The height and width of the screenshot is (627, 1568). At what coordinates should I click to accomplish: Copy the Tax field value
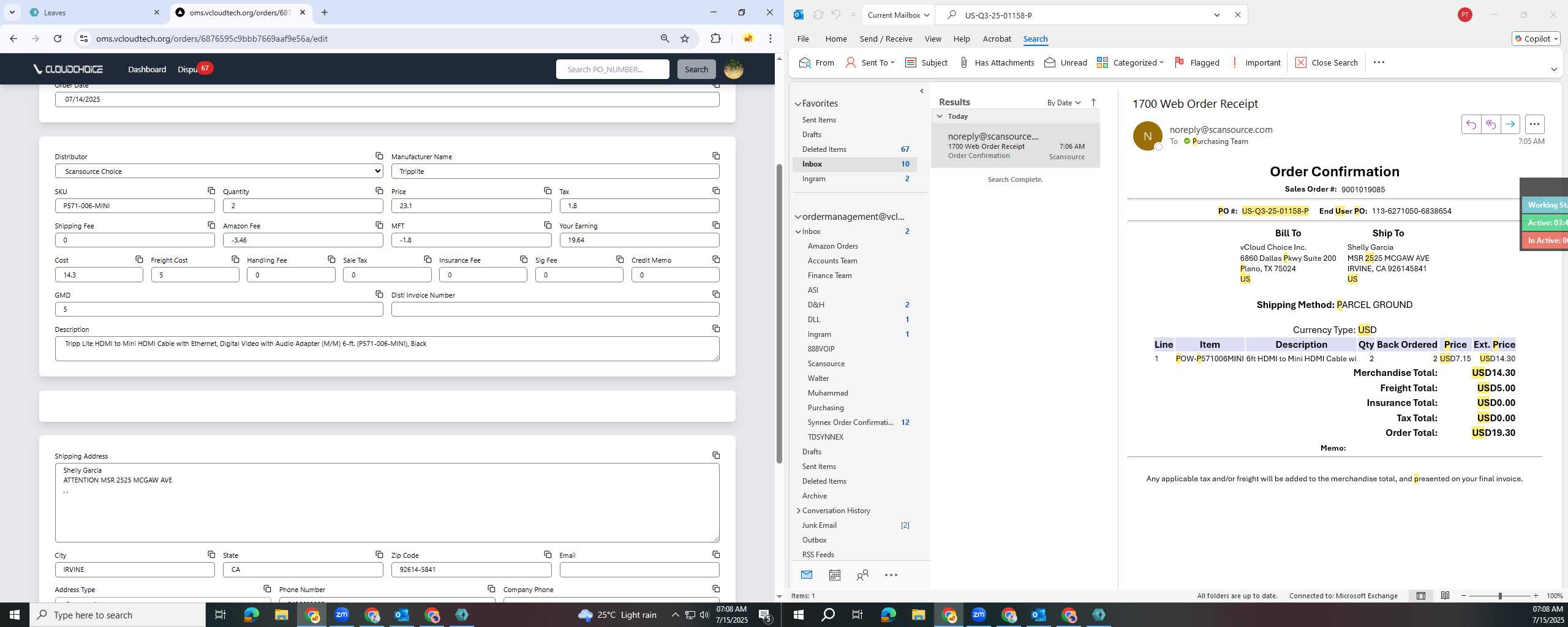(x=716, y=191)
